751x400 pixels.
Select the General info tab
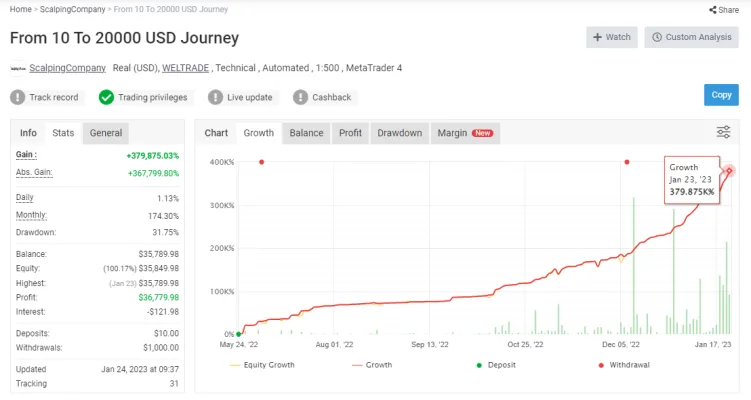(x=106, y=133)
